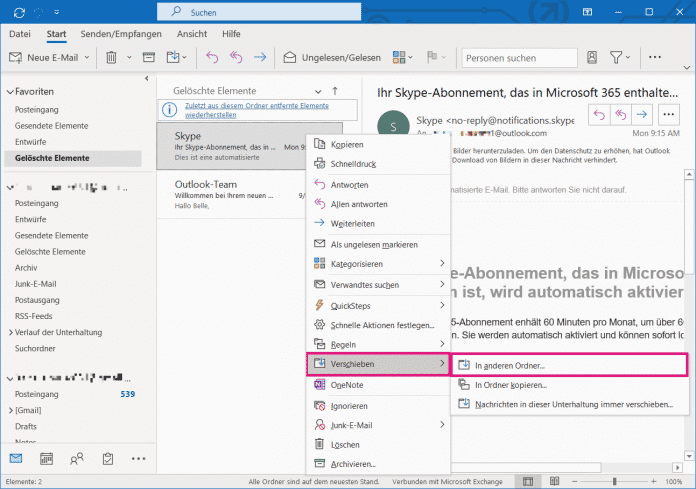Image resolution: width=696 pixels, height=489 pixels.
Task: Switch to the Senden/Empfangen tab
Action: click(121, 34)
